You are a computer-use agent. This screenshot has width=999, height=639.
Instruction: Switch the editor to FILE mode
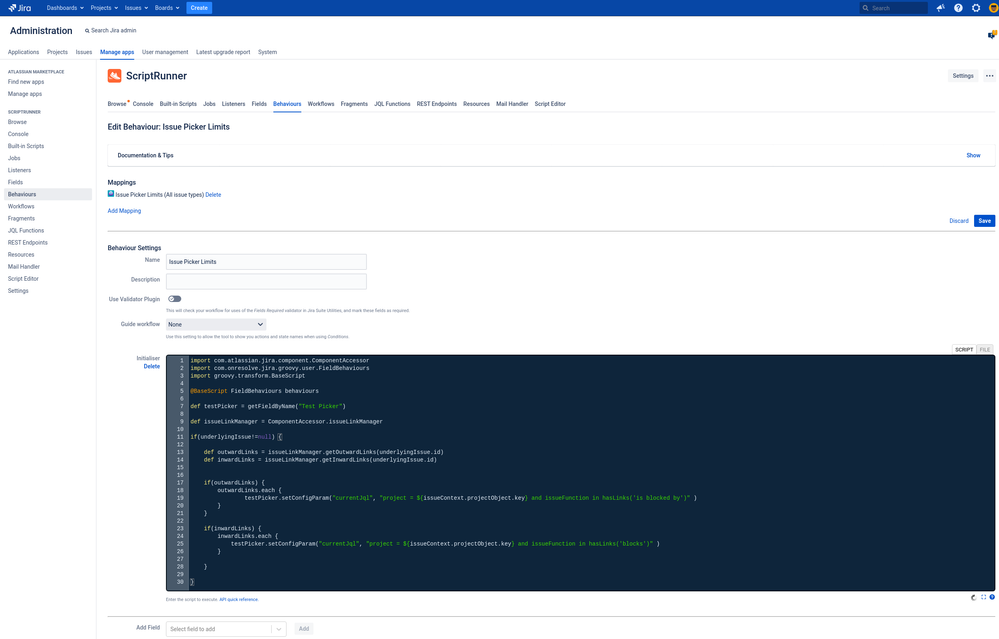(984, 350)
